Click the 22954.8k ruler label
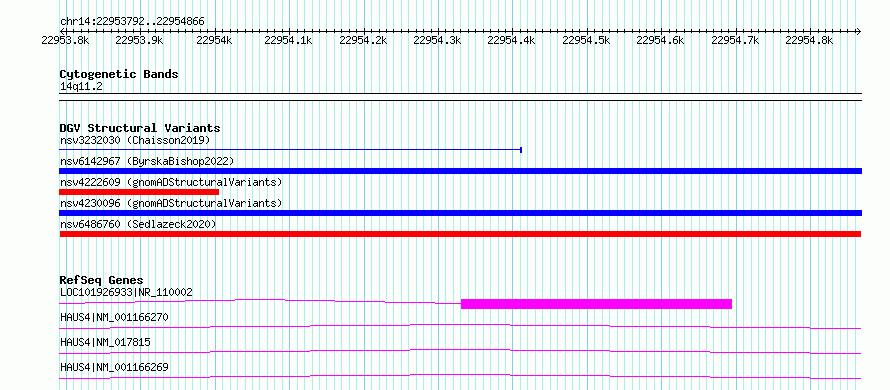The image size is (890, 390). coord(809,41)
